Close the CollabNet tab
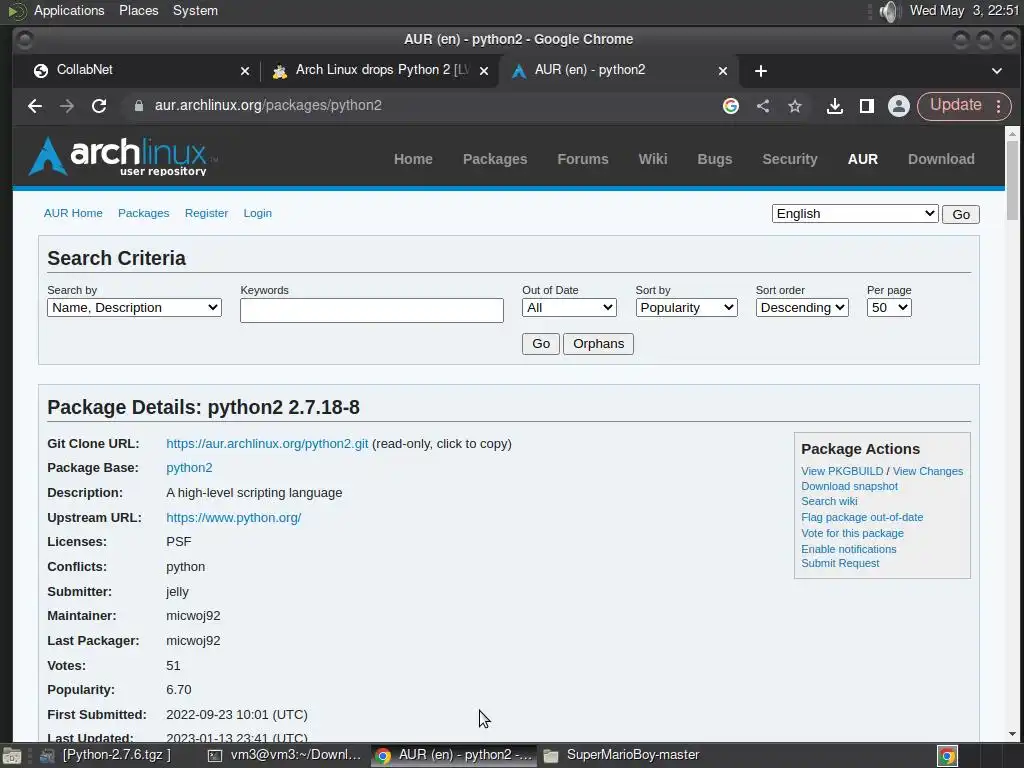 (245, 71)
